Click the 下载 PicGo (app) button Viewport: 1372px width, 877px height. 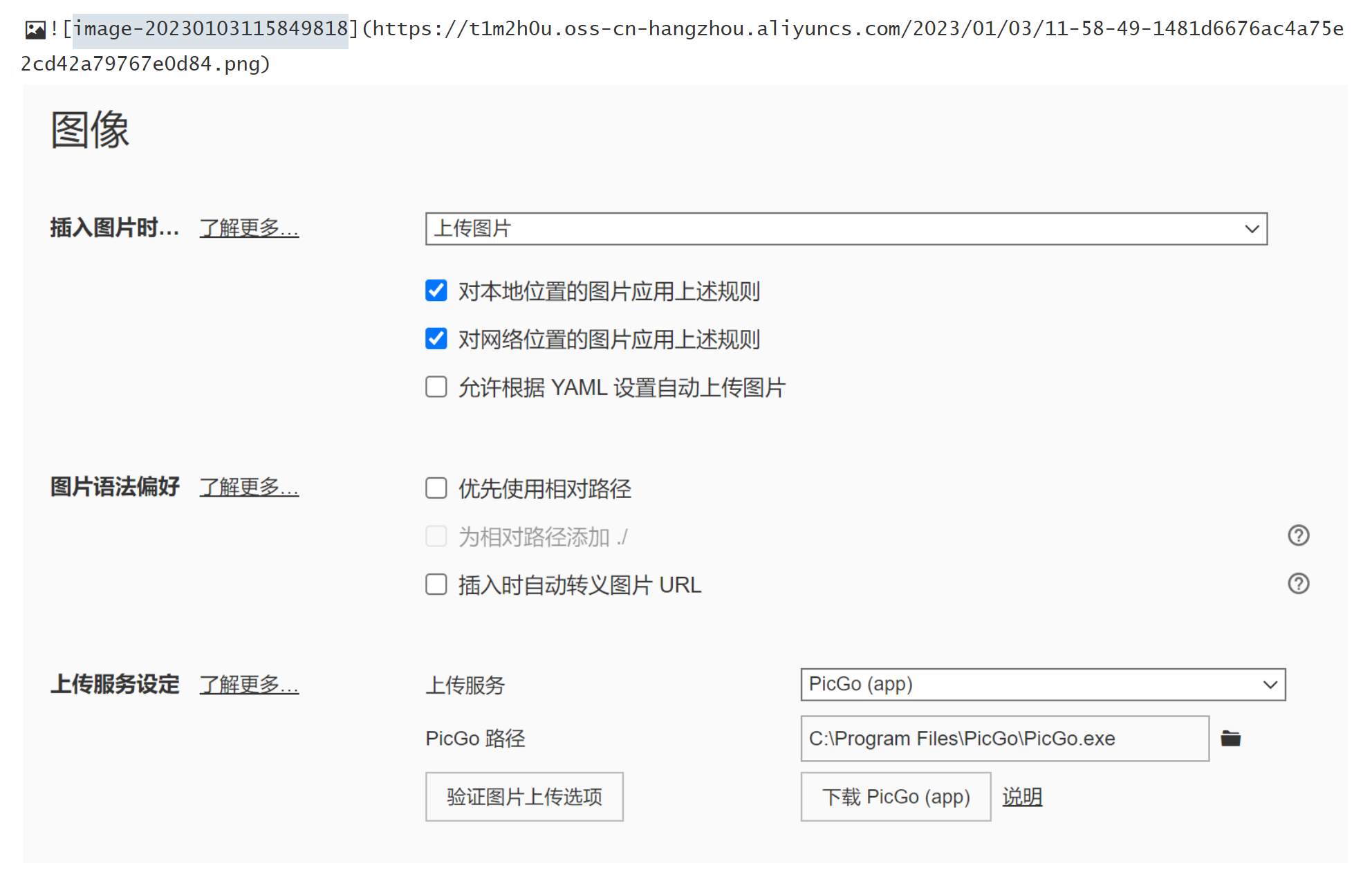coord(896,797)
